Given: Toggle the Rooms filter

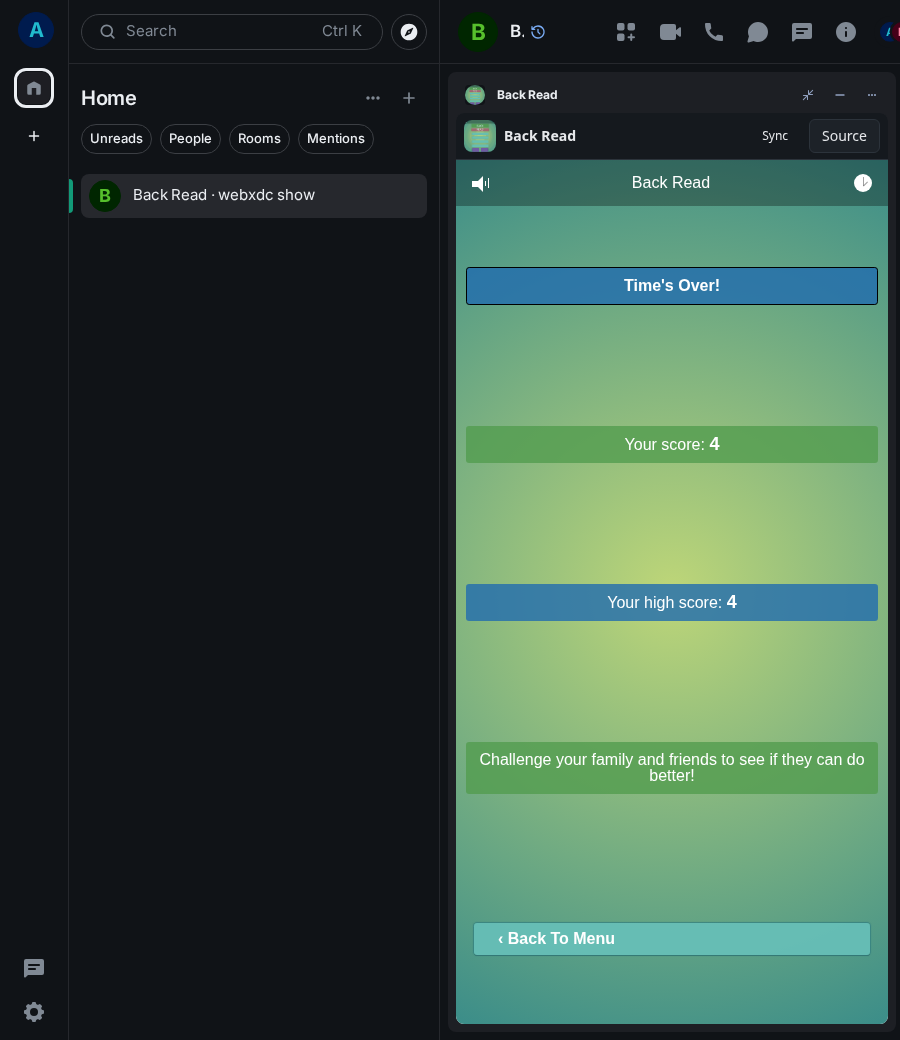Looking at the screenshot, I should (259, 139).
